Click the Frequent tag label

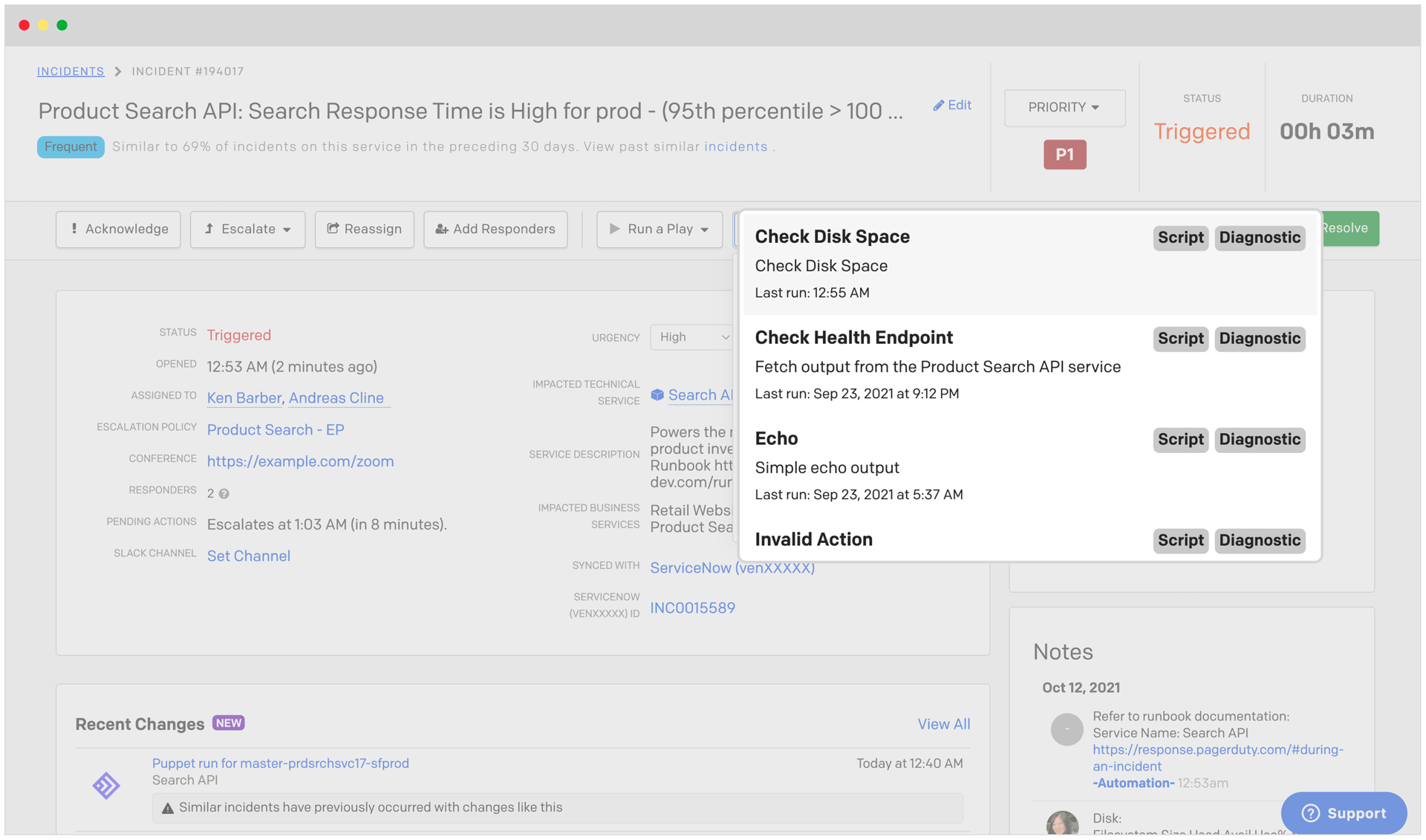tap(71, 146)
